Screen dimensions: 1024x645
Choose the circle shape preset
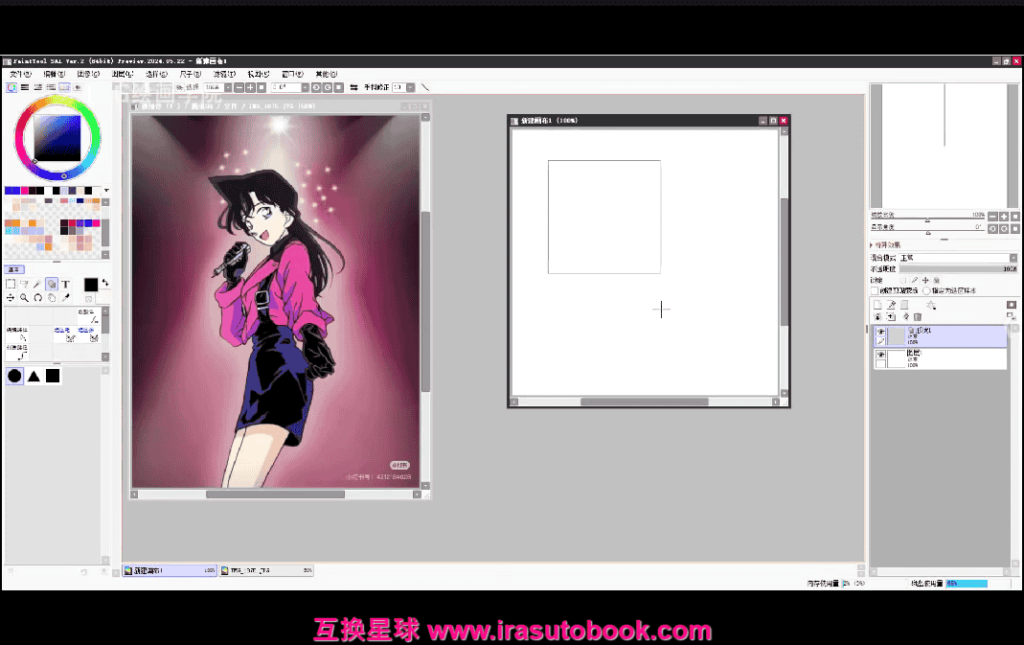(14, 375)
